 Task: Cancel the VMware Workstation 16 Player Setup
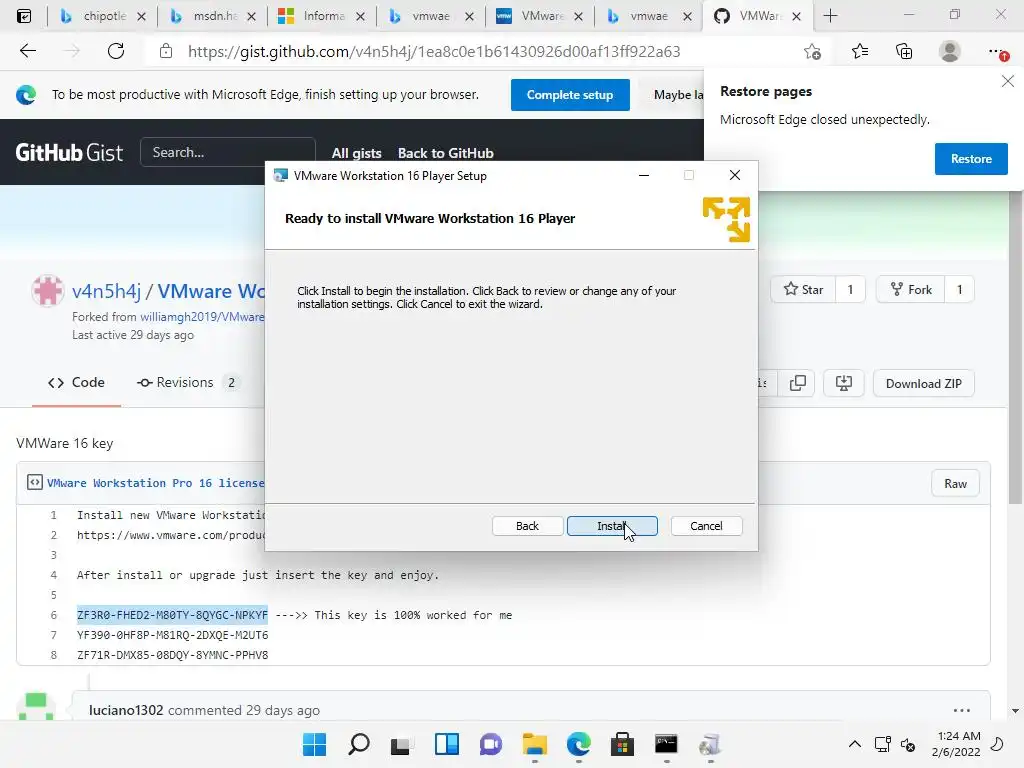[706, 526]
